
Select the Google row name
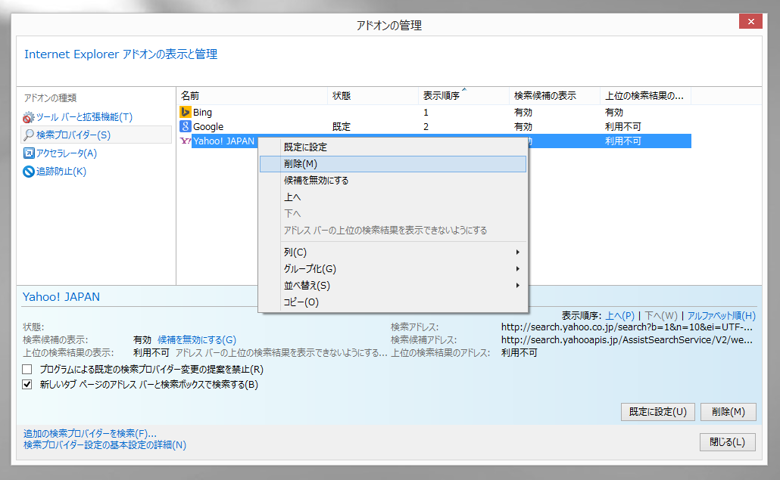coord(208,127)
